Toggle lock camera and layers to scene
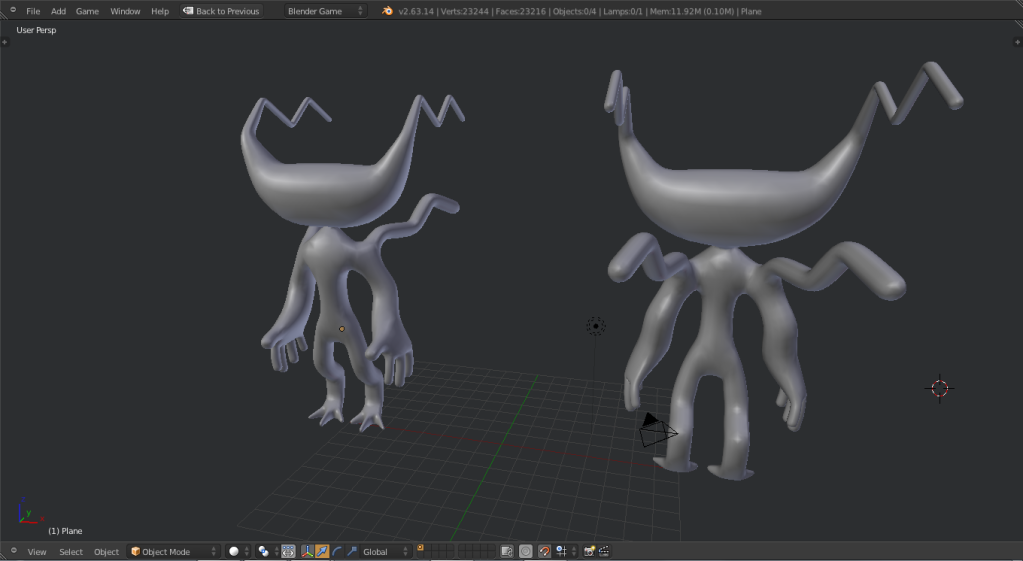The width and height of the screenshot is (1023, 561). [x=507, y=552]
